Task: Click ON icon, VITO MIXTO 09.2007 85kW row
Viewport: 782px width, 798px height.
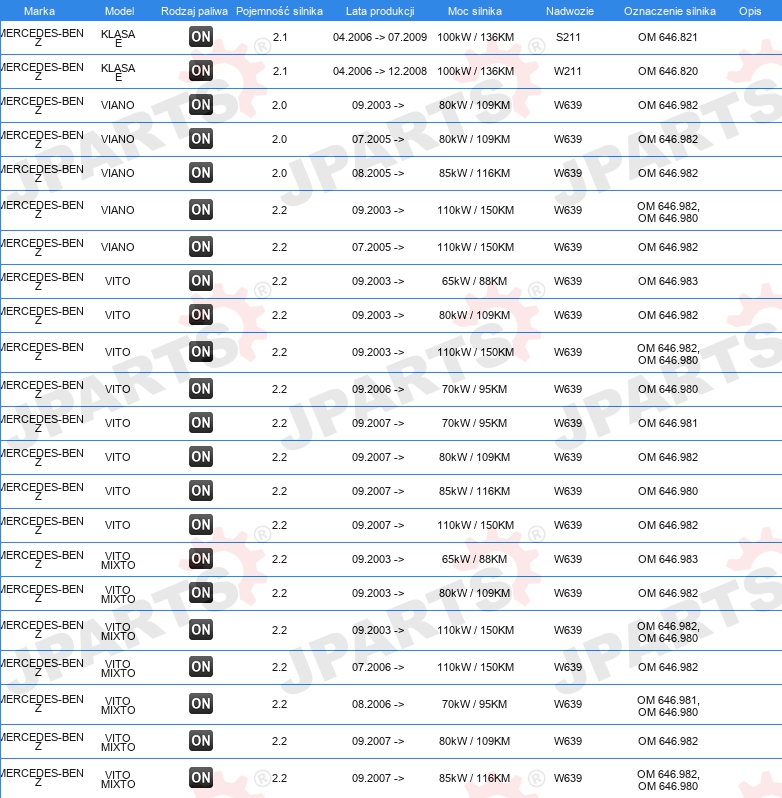Action: tap(200, 778)
